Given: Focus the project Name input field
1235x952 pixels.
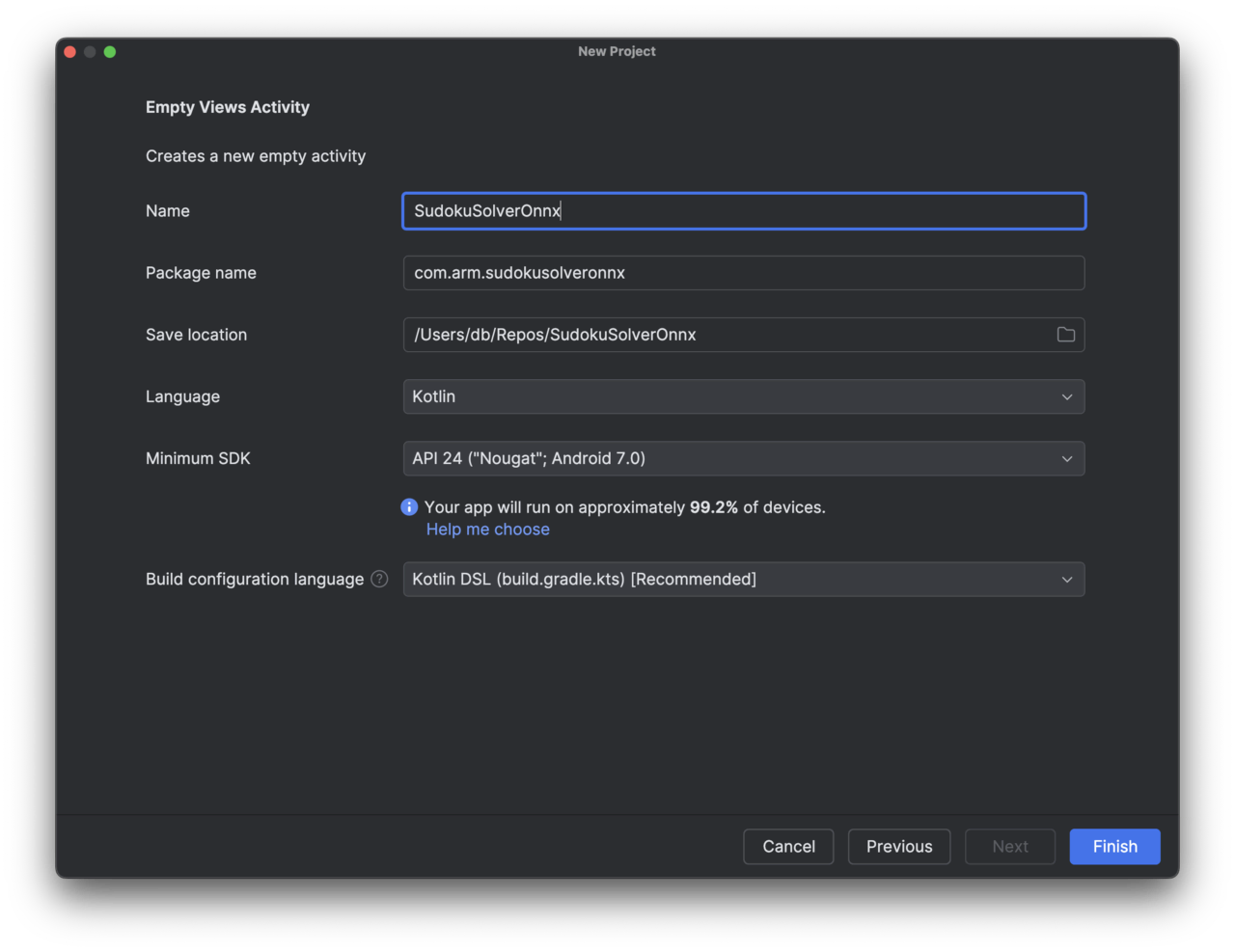Looking at the screenshot, I should pyautogui.click(x=743, y=211).
